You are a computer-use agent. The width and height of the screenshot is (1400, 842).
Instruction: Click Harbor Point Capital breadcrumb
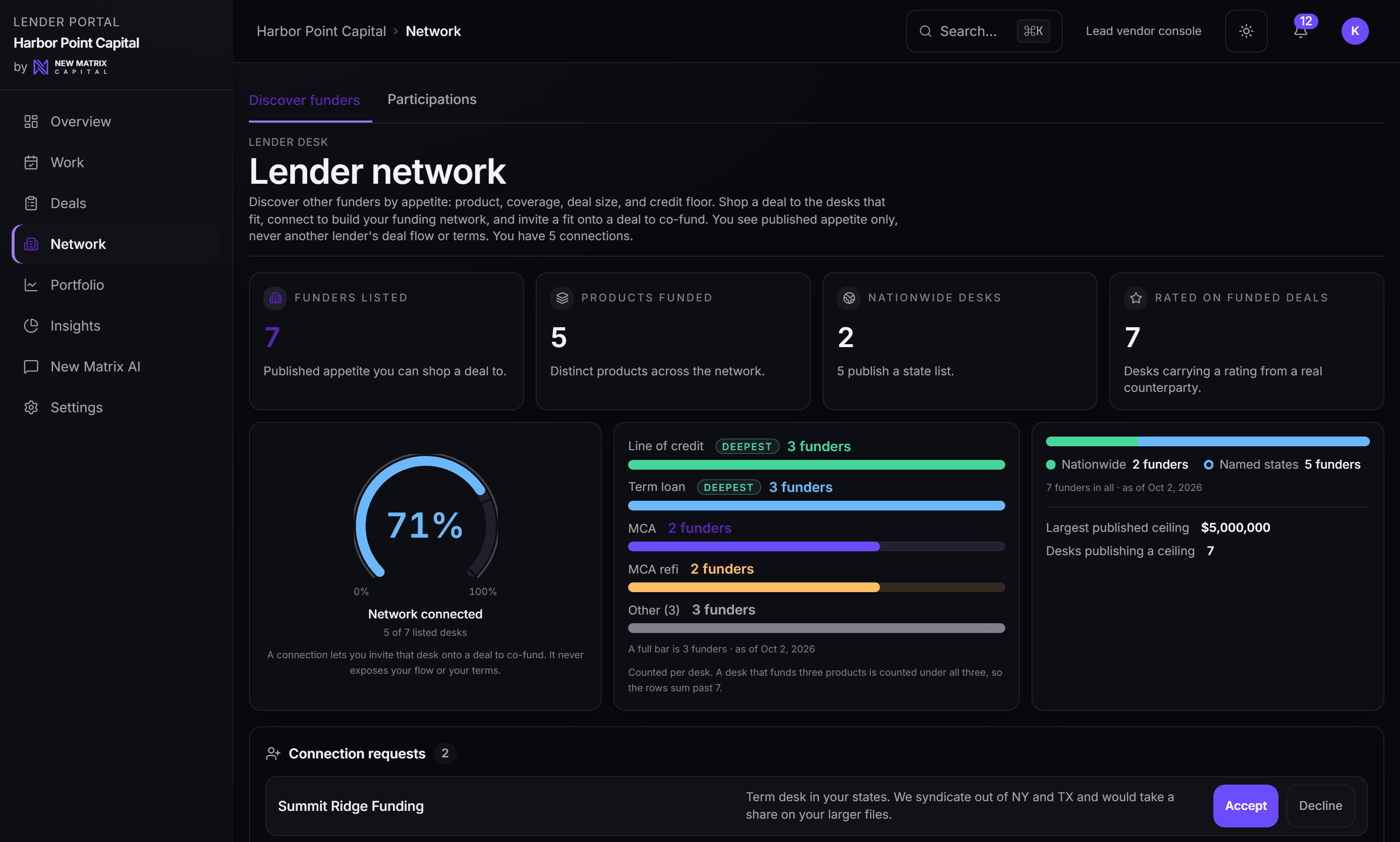click(x=321, y=31)
